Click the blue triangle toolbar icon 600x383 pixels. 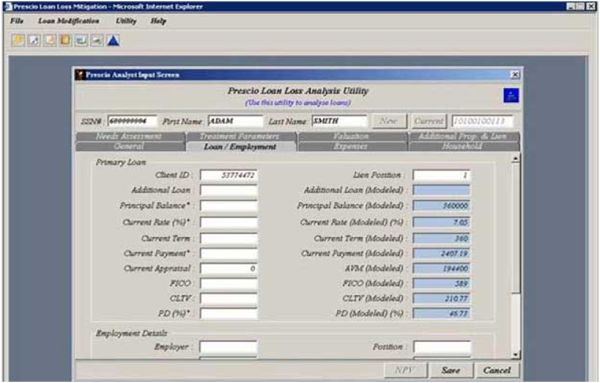pyautogui.click(x=113, y=40)
